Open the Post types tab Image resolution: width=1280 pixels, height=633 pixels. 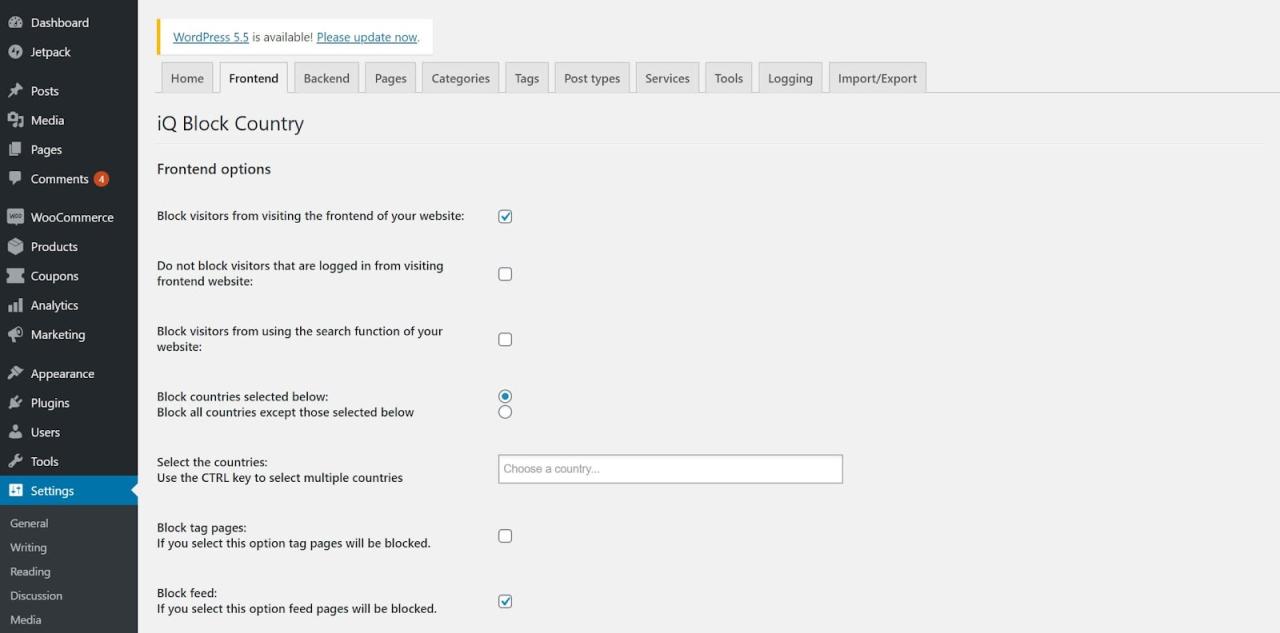pyautogui.click(x=592, y=78)
